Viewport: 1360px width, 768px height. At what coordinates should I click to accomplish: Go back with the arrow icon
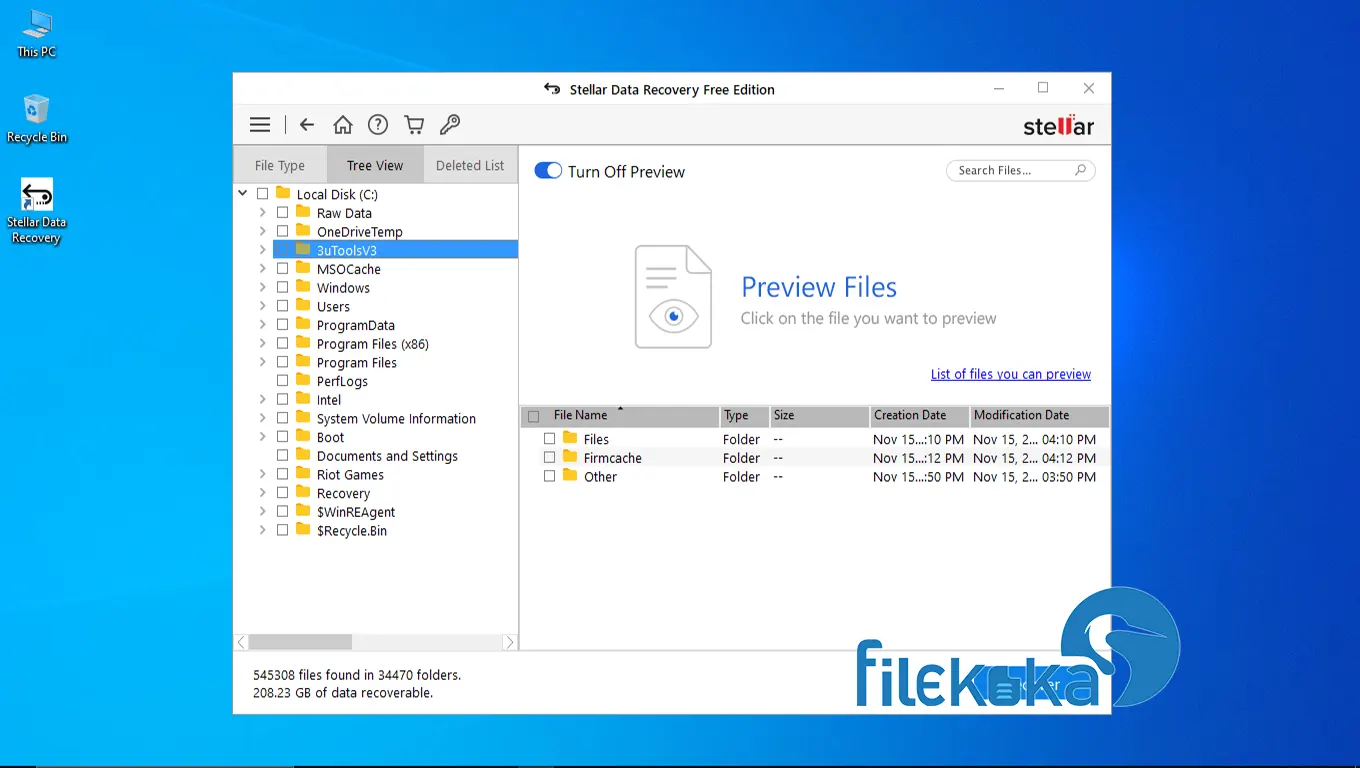coord(307,125)
